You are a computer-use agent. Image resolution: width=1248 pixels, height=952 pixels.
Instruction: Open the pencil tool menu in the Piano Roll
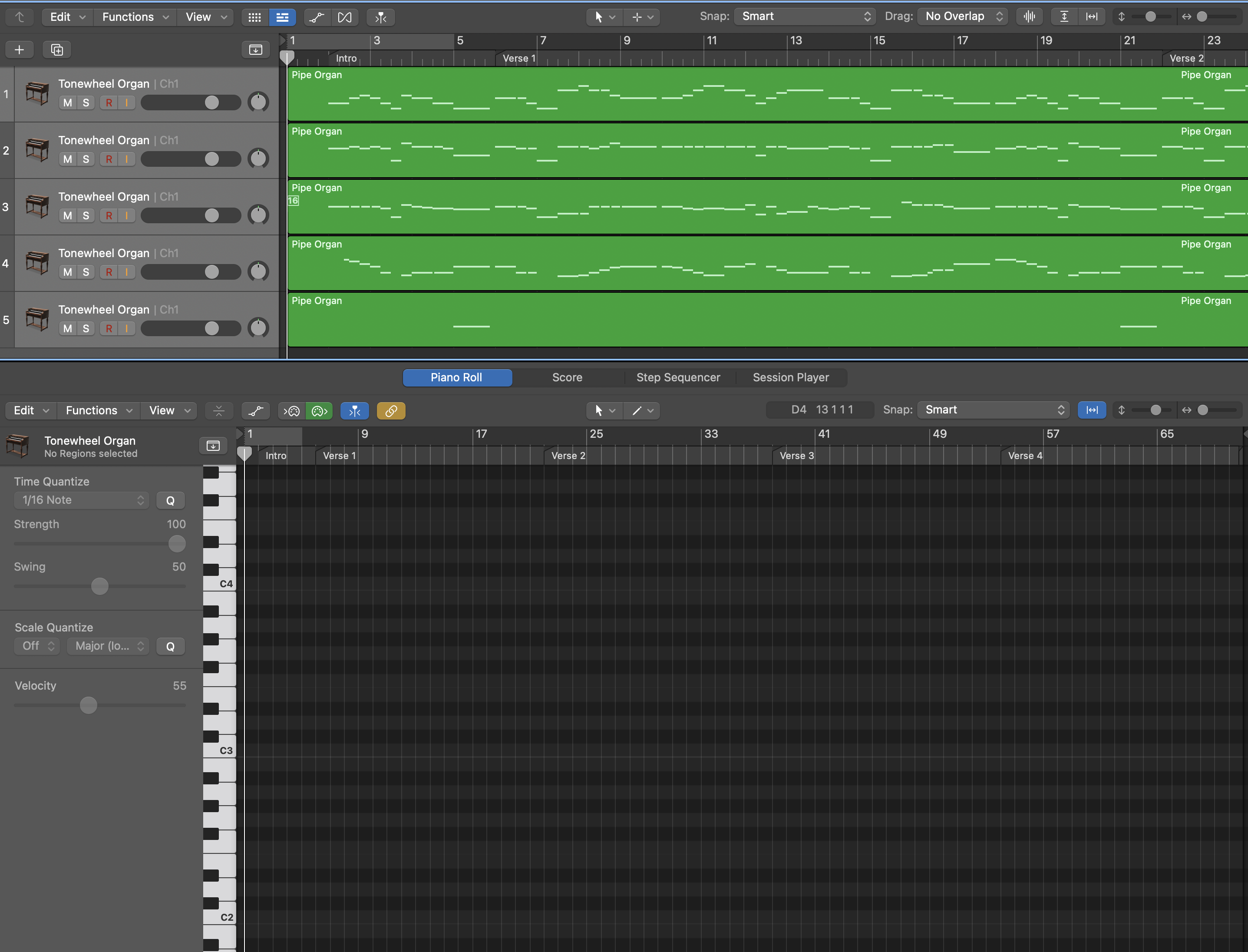(642, 410)
